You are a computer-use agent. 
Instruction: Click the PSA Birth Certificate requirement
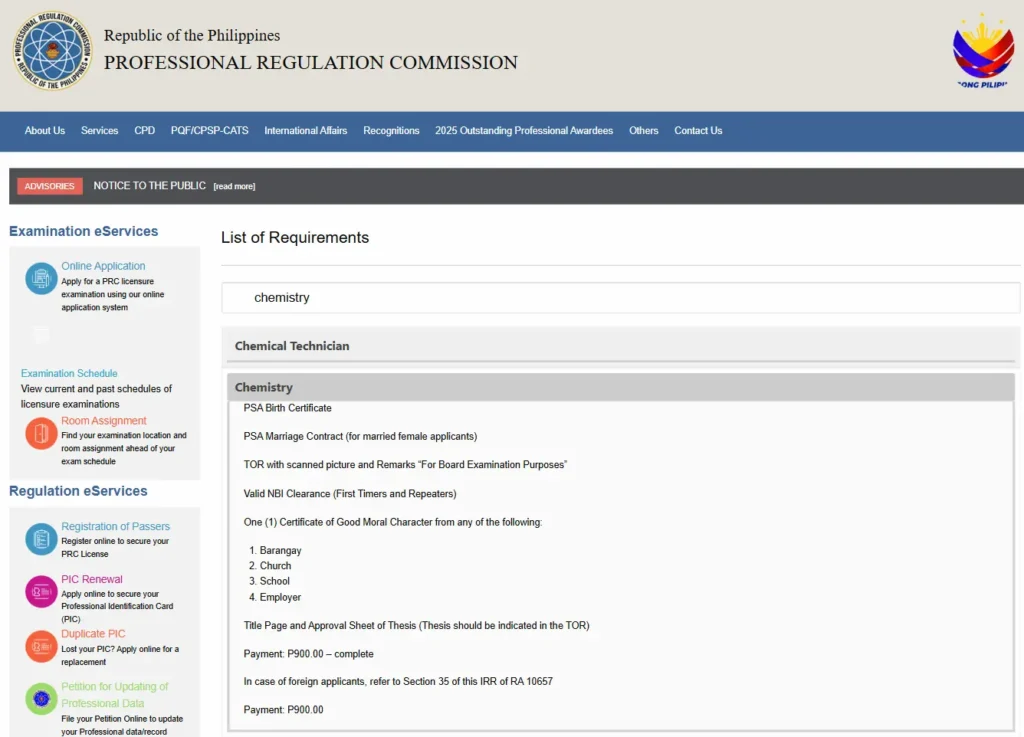click(x=287, y=408)
